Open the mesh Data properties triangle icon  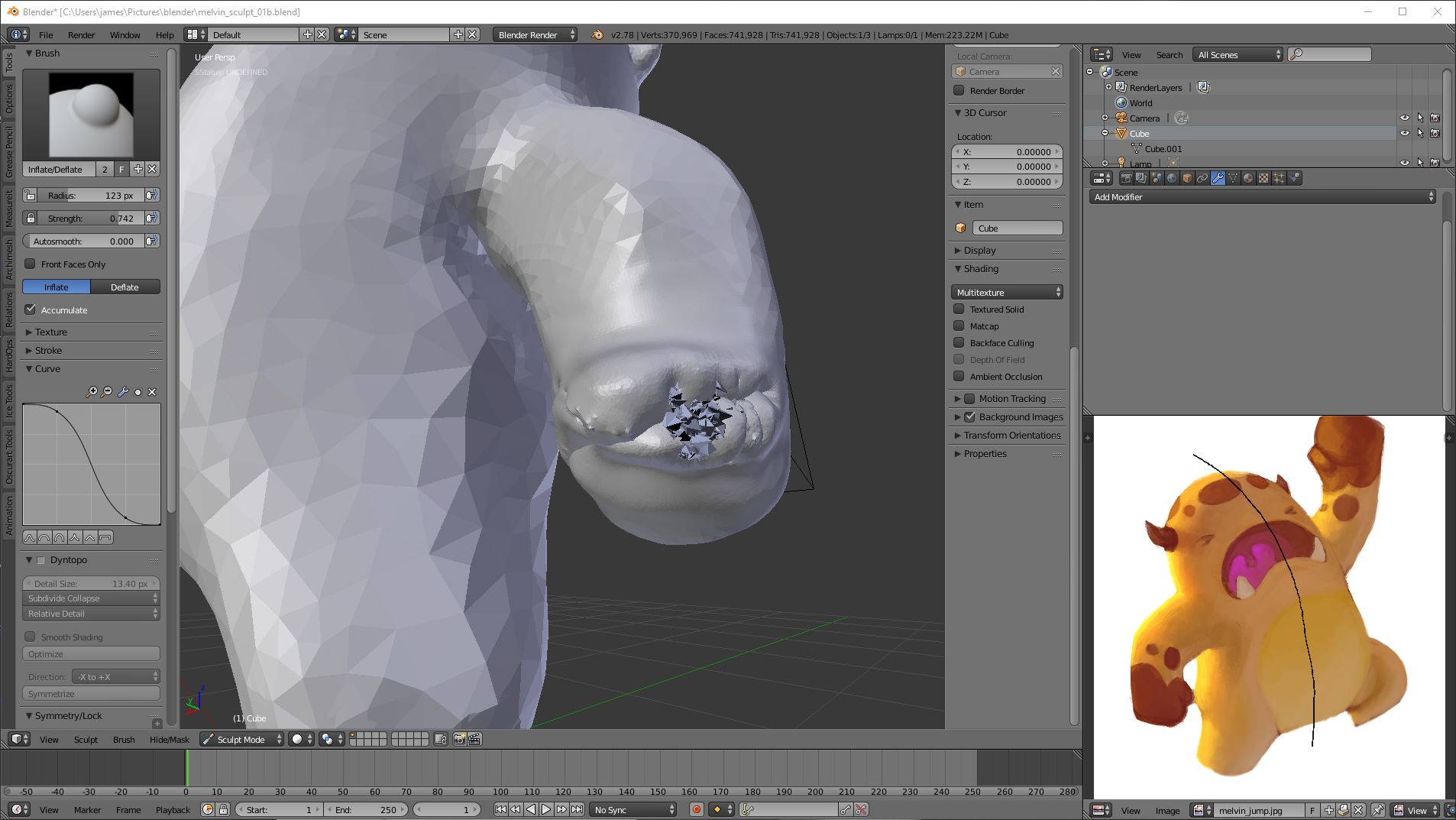point(1233,178)
